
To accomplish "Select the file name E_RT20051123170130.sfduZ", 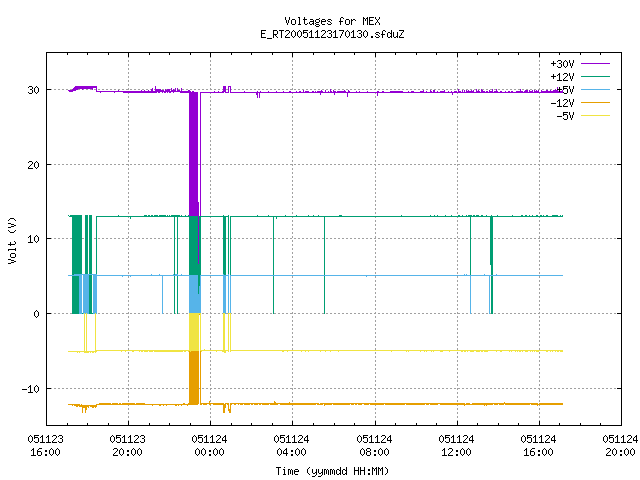I will point(332,34).
